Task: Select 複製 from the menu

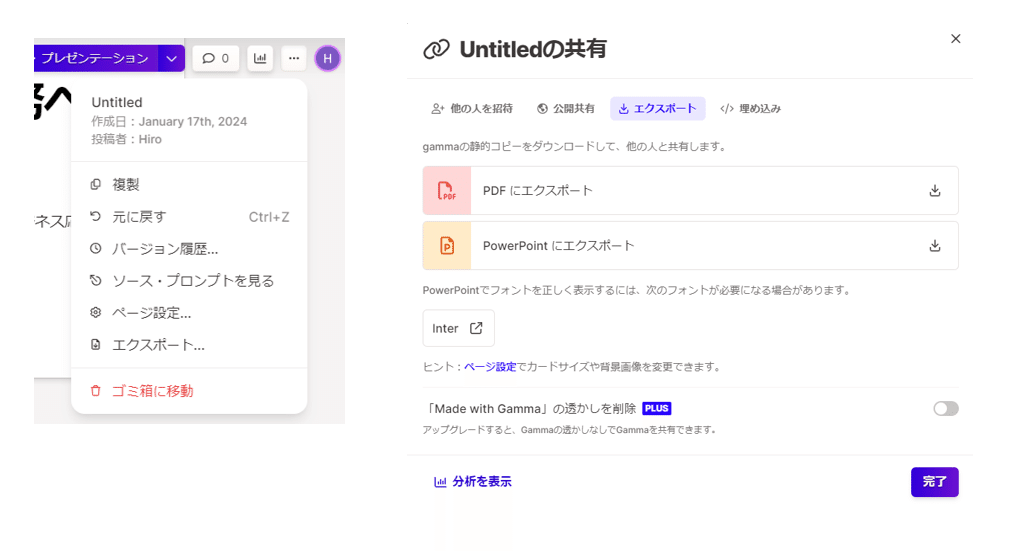Action: [189, 185]
